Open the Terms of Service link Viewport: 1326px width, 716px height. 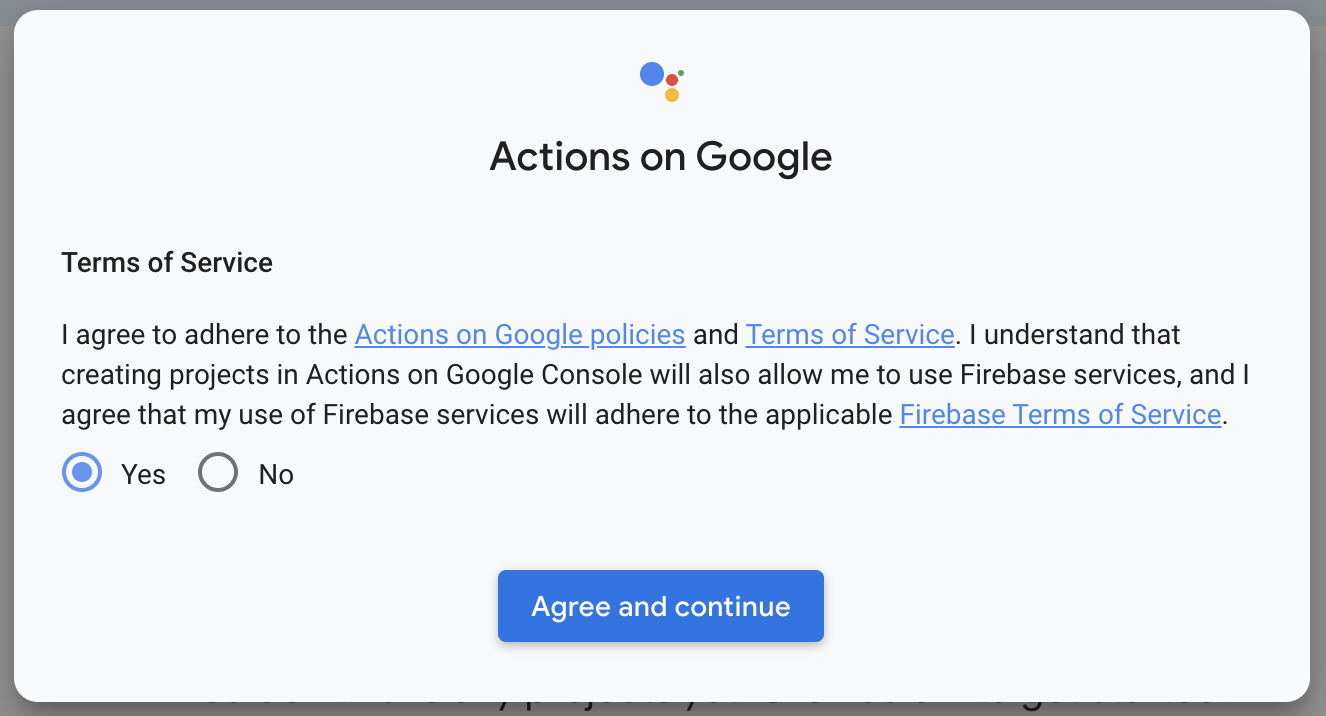coord(849,334)
